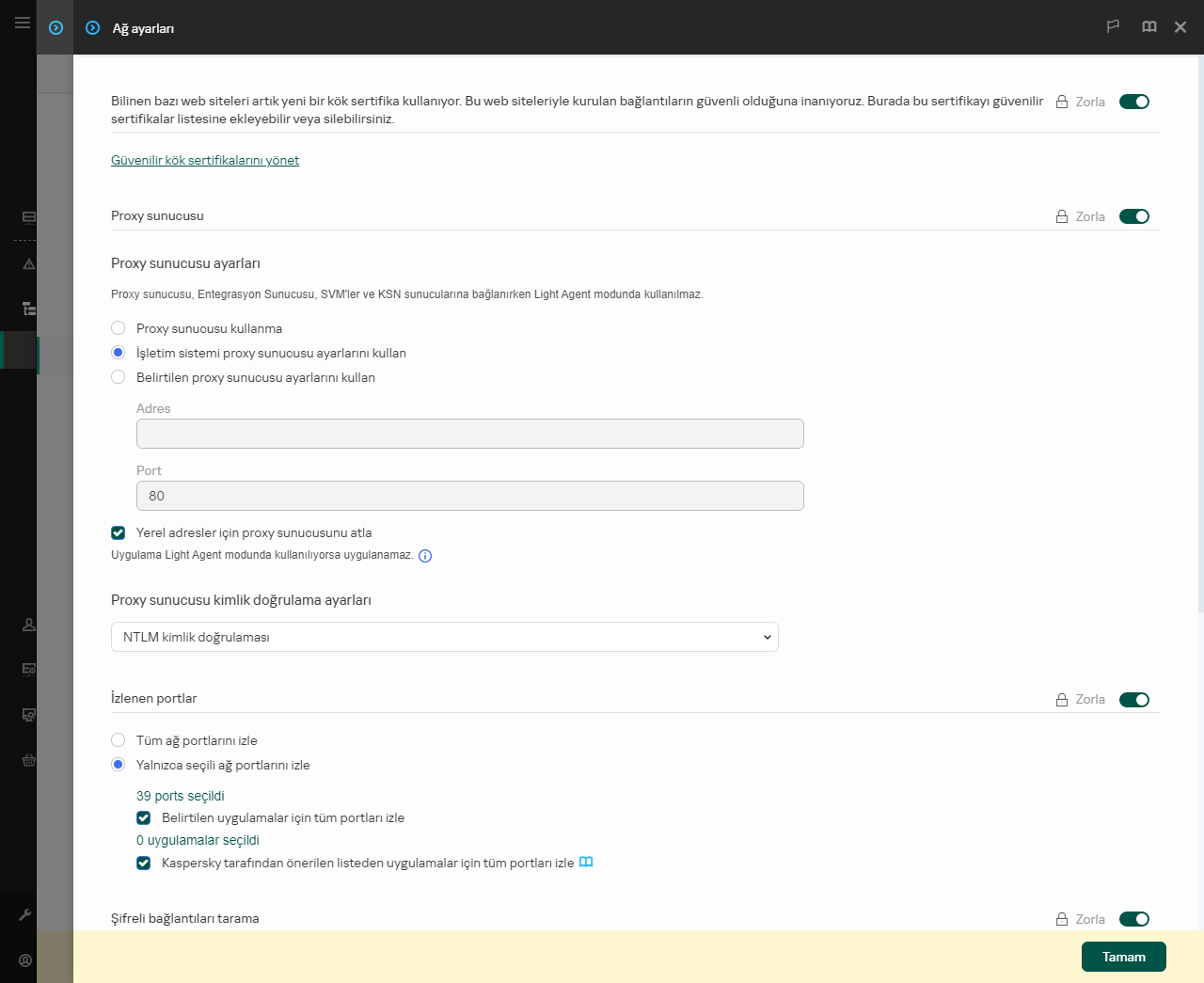This screenshot has height=983, width=1204.
Task: Click the flag icon in title bar
Action: 1113,27
